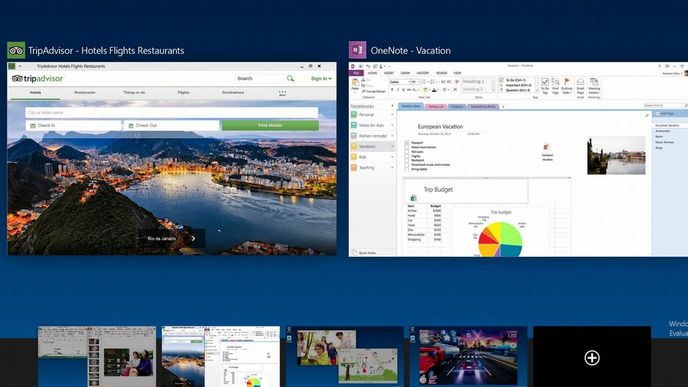Open the Sign in dropdown in TripAdvisor
This screenshot has height=387, width=688.
321,79
